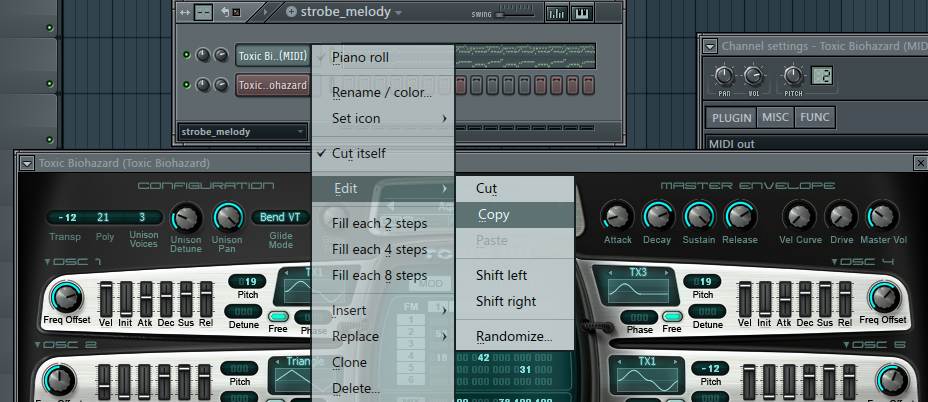Toggle the last step button of Toxic..ohazard row
Viewport: 928px width, 402px height.
(588, 85)
